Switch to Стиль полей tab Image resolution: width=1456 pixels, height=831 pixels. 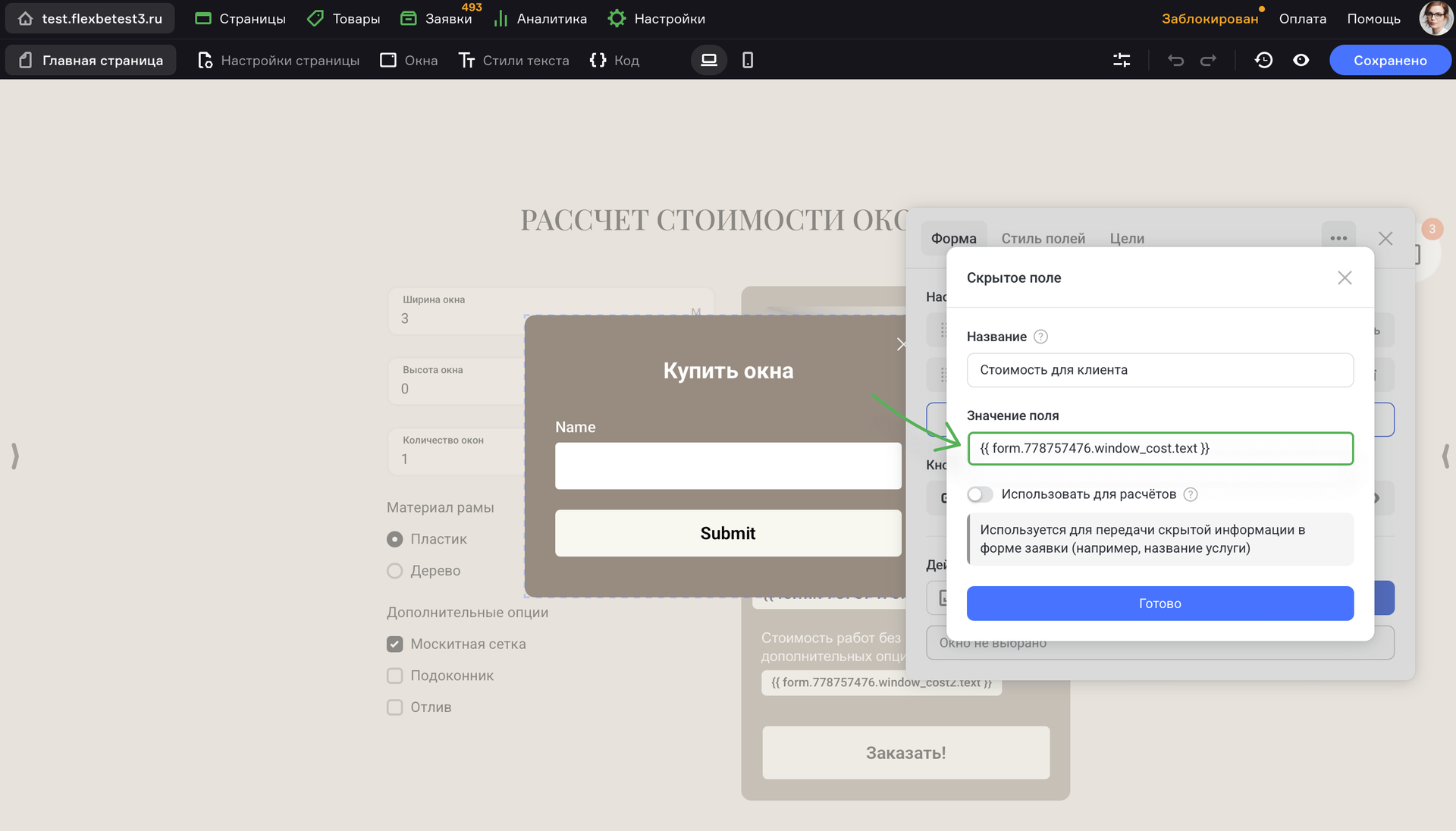1043,239
